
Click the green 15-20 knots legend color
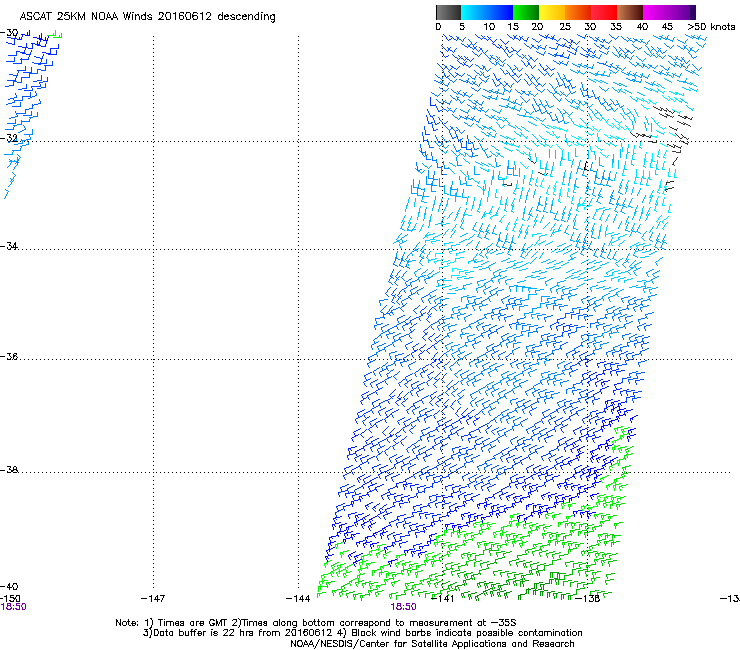point(526,12)
